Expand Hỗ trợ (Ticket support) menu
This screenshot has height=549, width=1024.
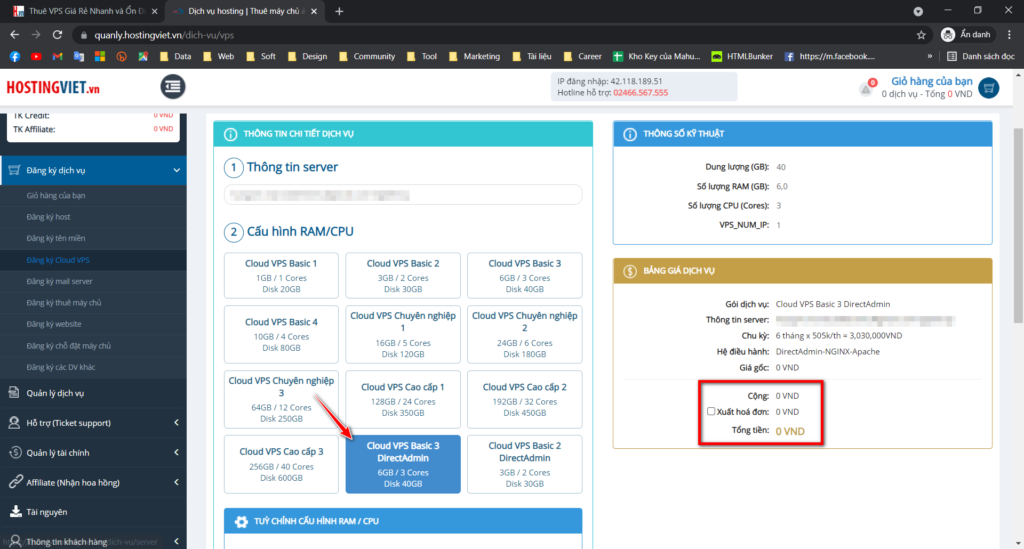176,422
